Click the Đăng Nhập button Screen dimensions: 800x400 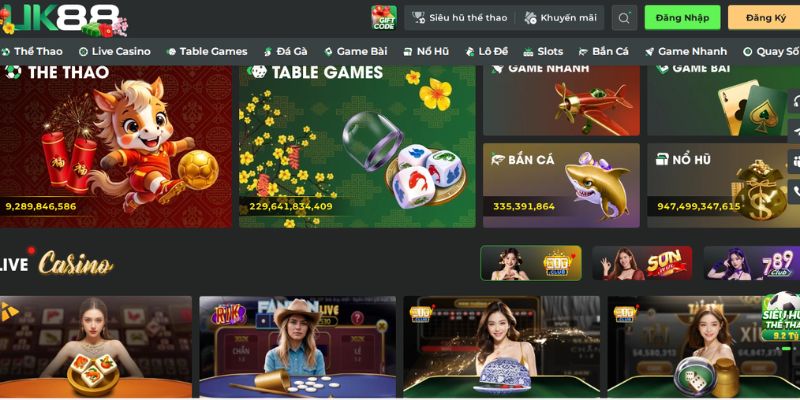(682, 18)
